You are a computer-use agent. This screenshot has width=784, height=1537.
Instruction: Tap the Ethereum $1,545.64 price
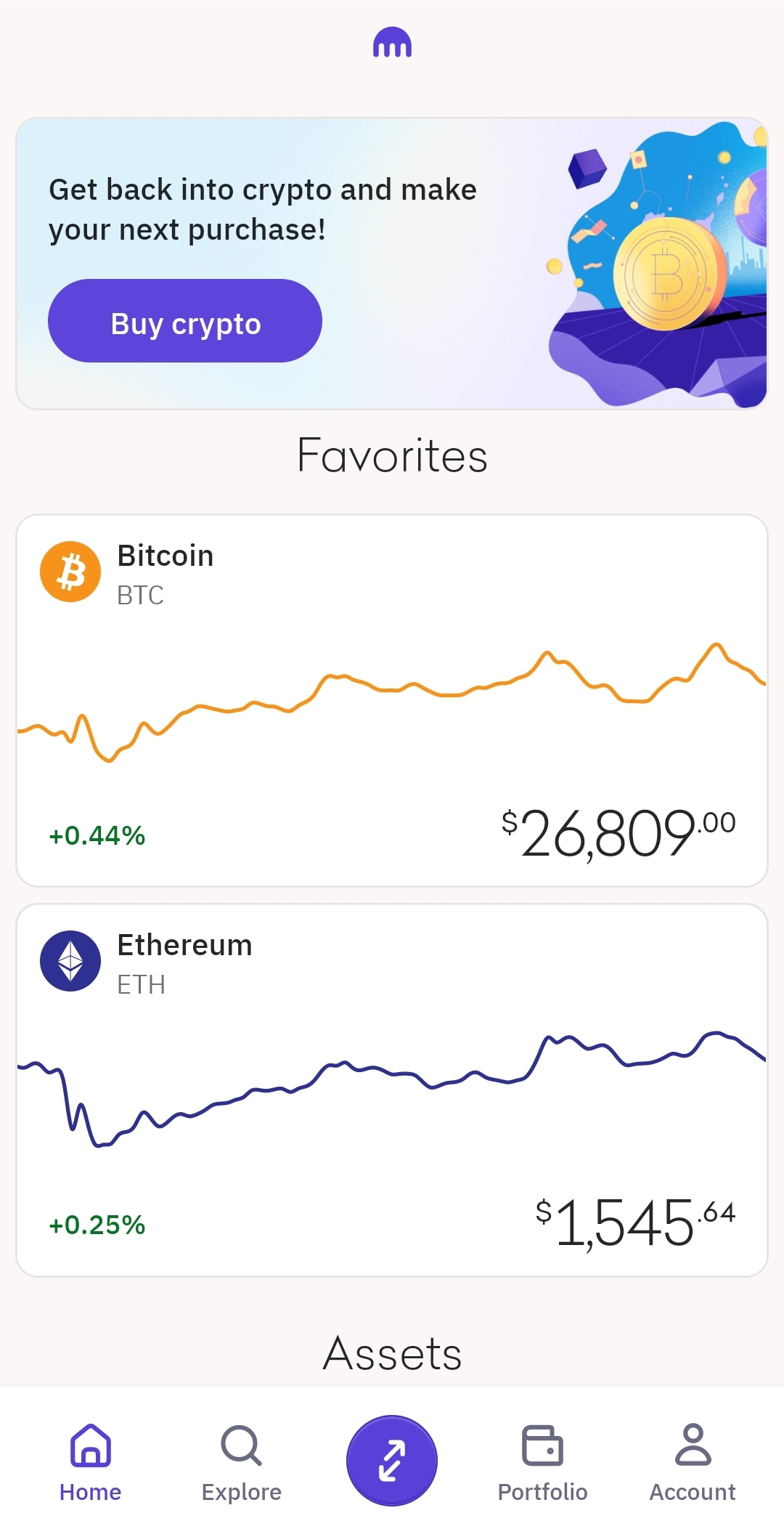[635, 1223]
